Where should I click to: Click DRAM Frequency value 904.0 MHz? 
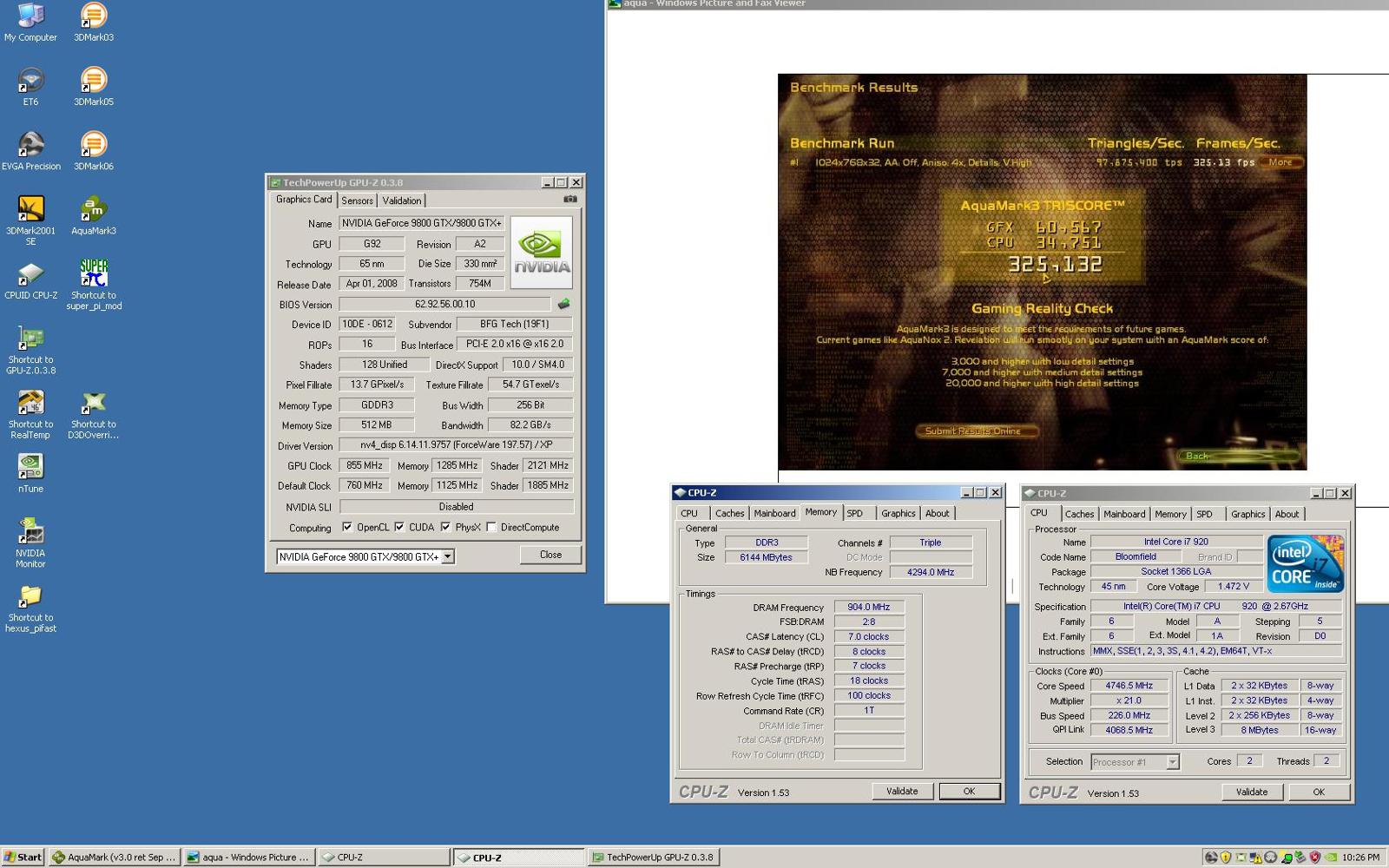(x=869, y=607)
